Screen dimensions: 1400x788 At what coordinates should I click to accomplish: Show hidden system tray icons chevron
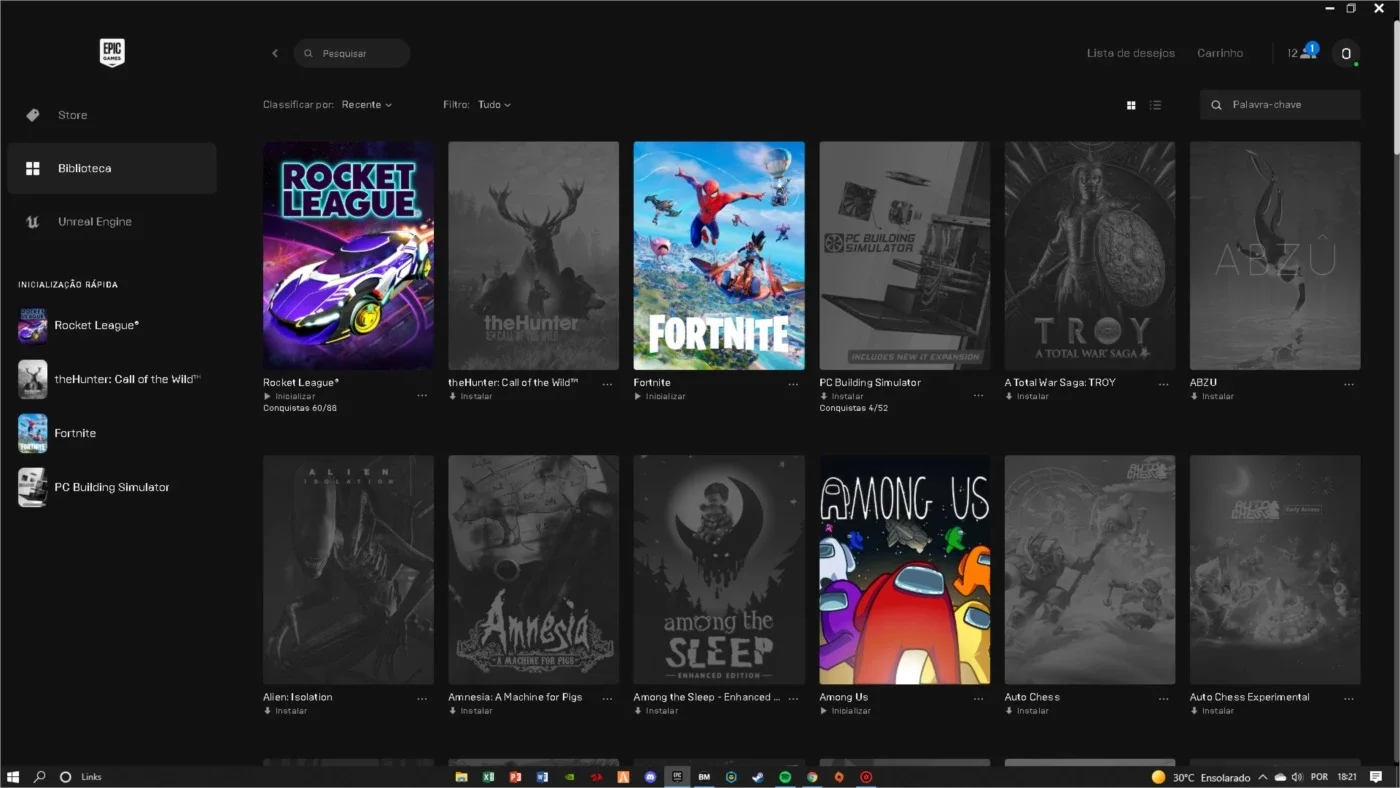(x=1263, y=777)
